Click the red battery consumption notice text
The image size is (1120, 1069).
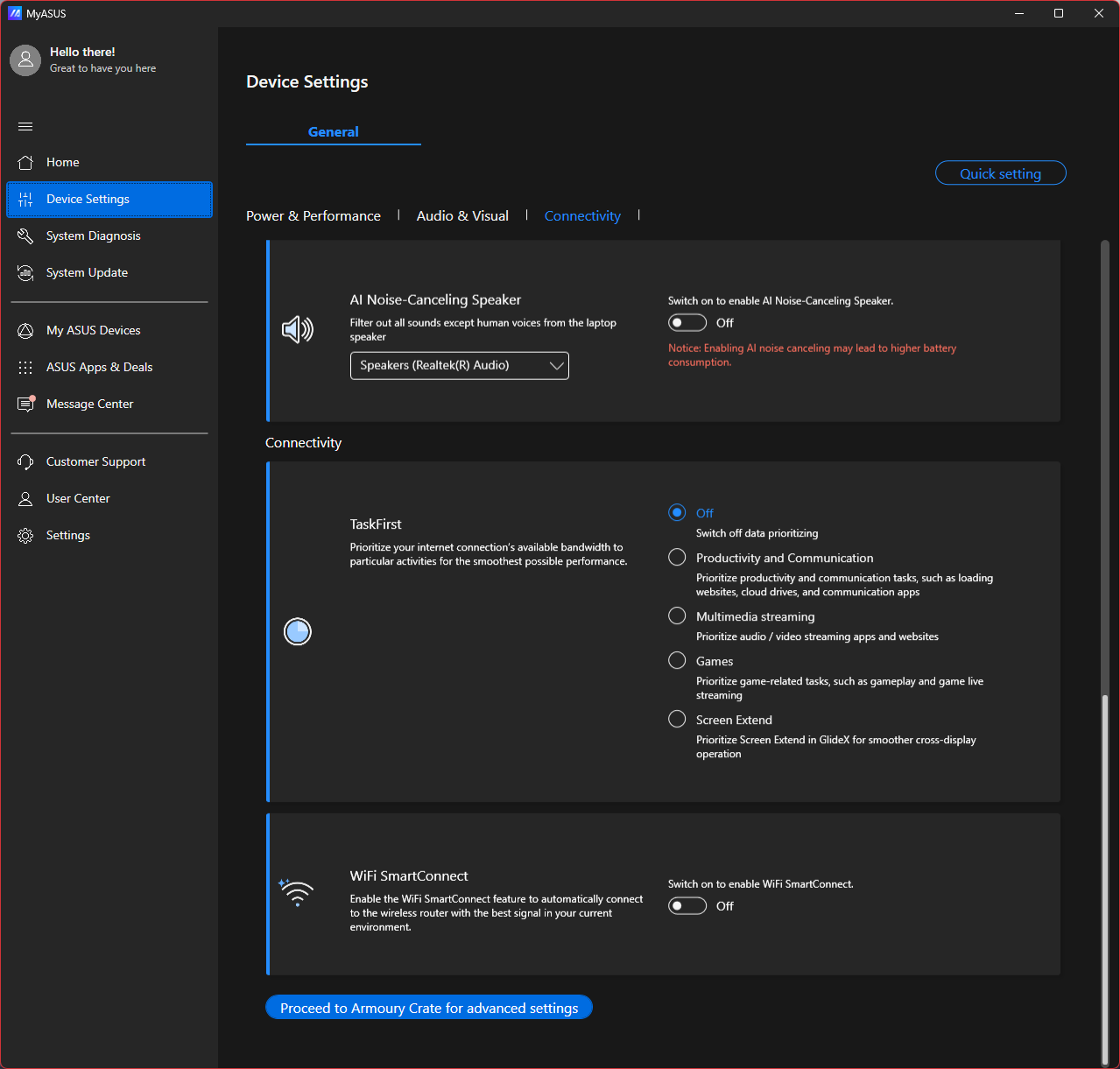(x=812, y=355)
